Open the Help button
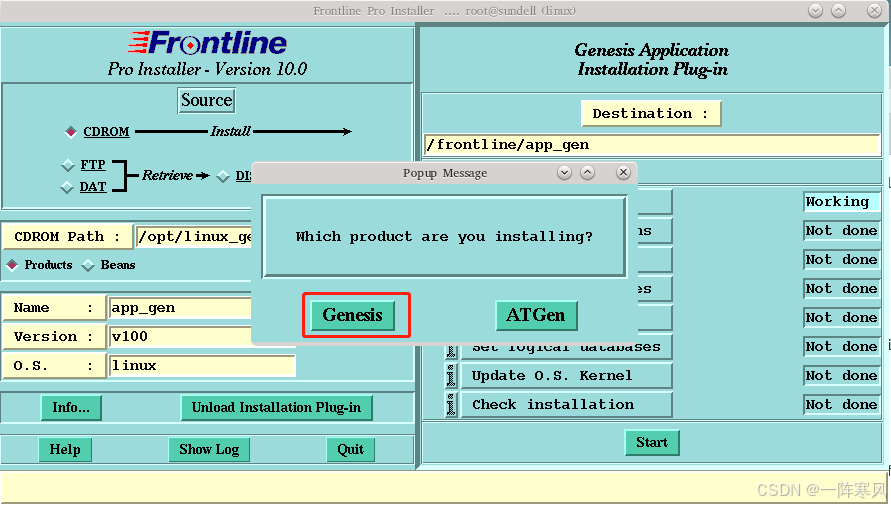 (x=65, y=450)
